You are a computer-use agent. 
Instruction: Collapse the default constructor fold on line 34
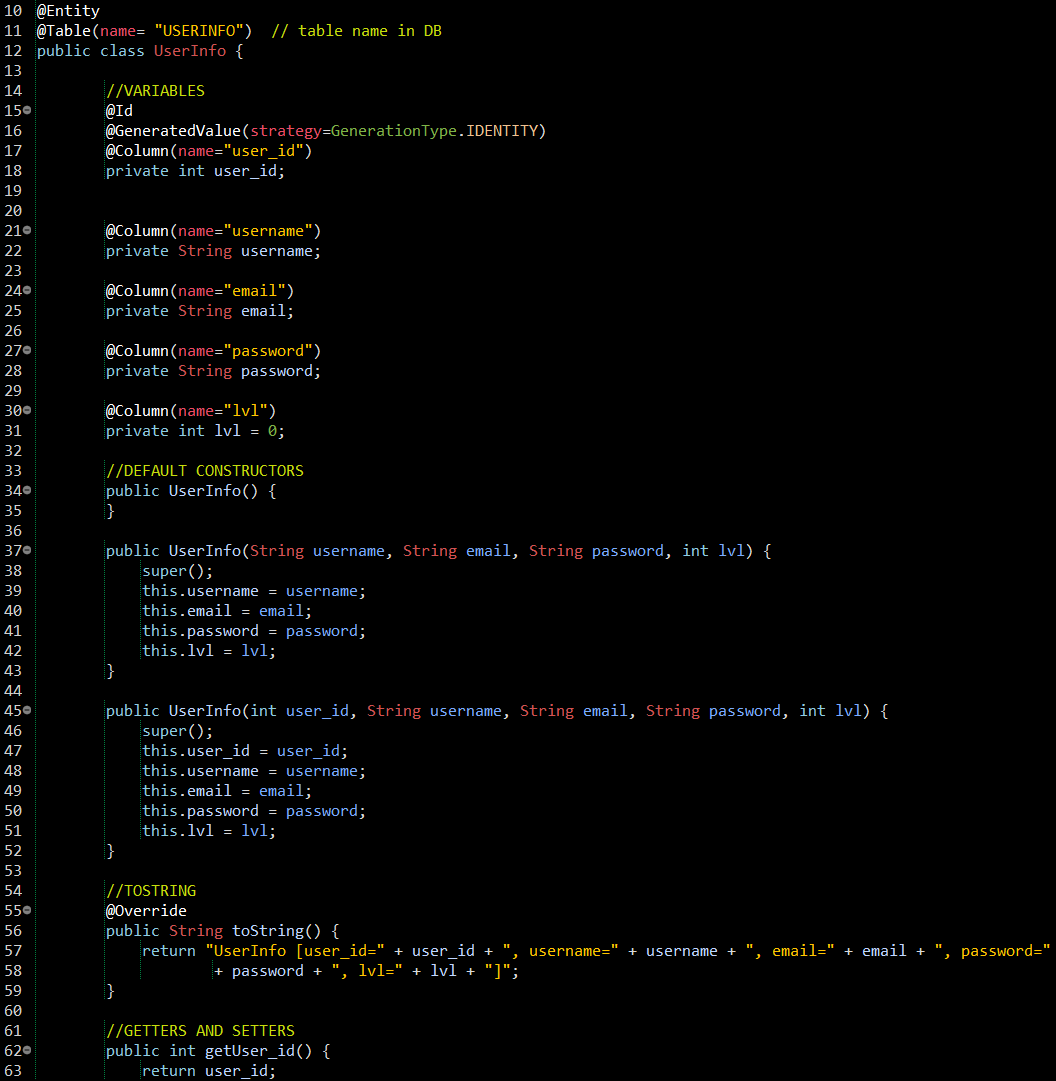pyautogui.click(x=27, y=489)
